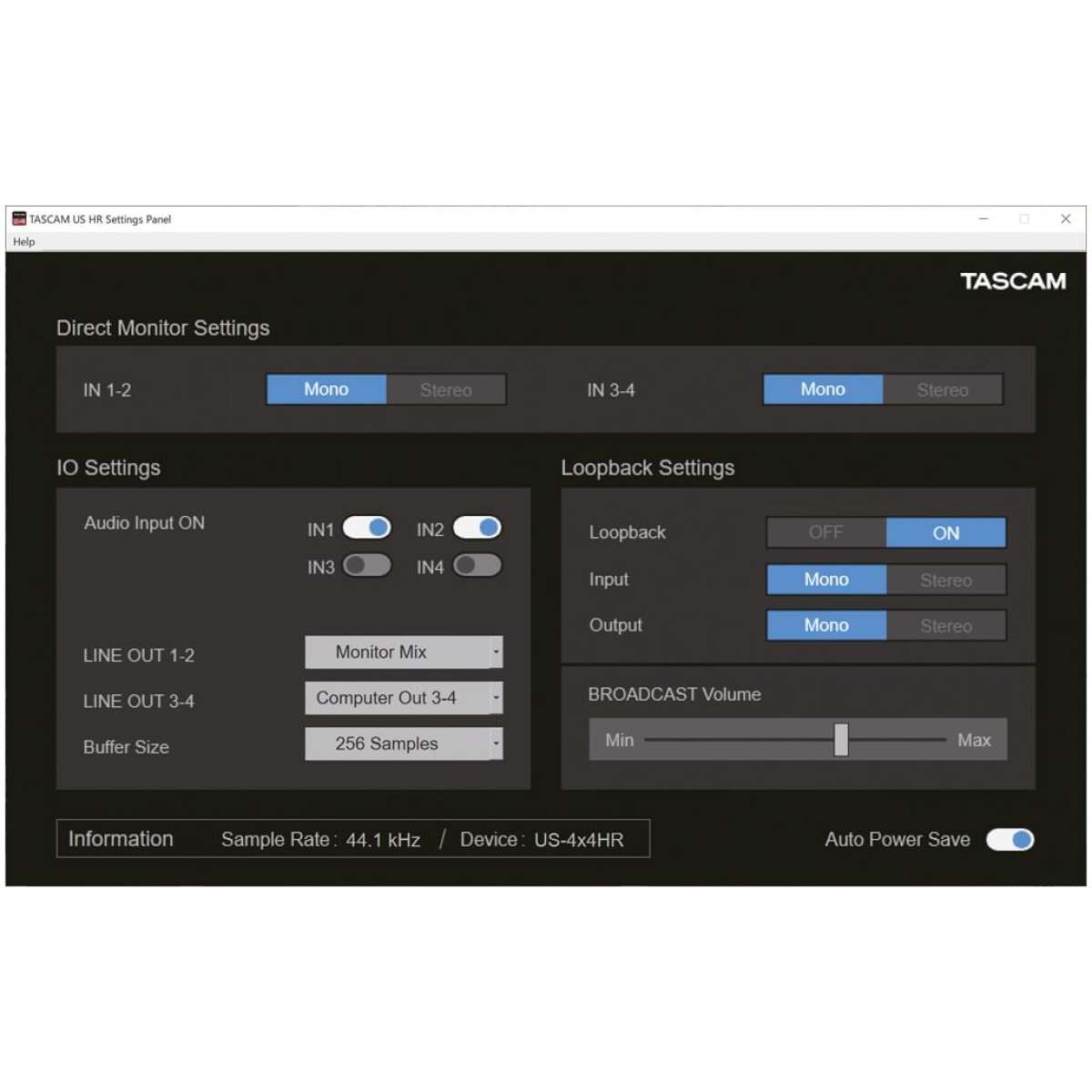Open Buffer Size 256 Samples dropdown
Viewport: 1092px width, 1092px height.
point(404,743)
